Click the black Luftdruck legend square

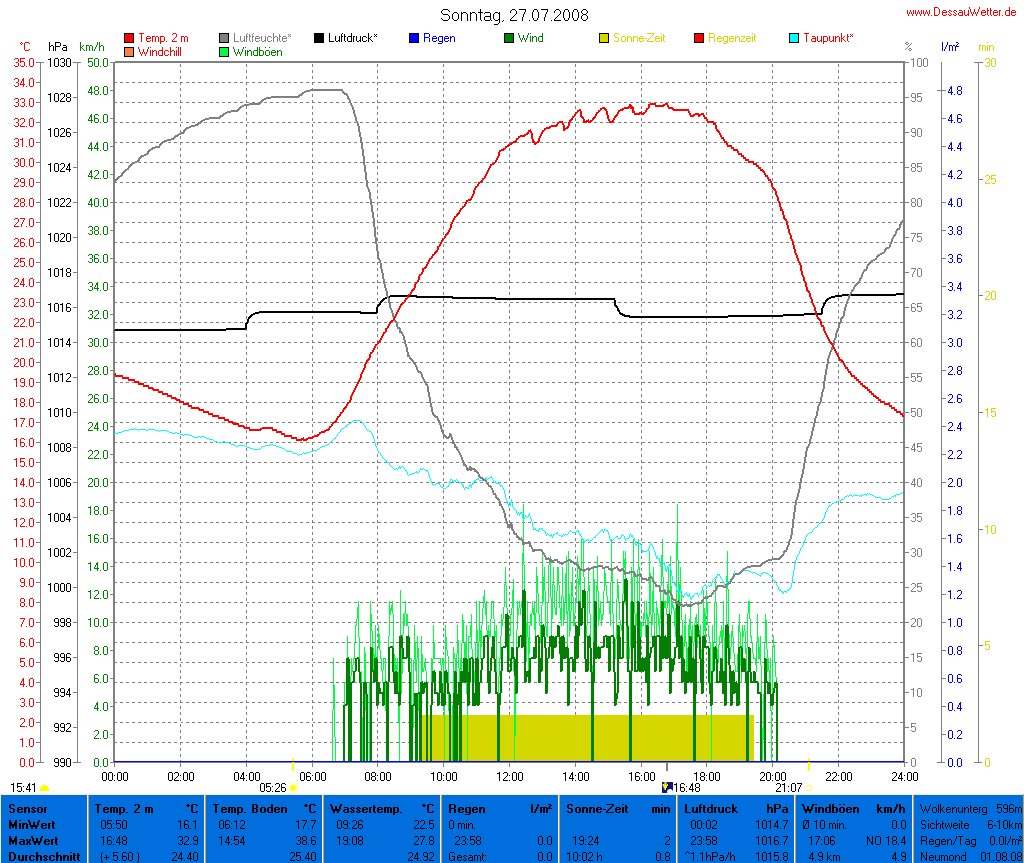click(319, 38)
